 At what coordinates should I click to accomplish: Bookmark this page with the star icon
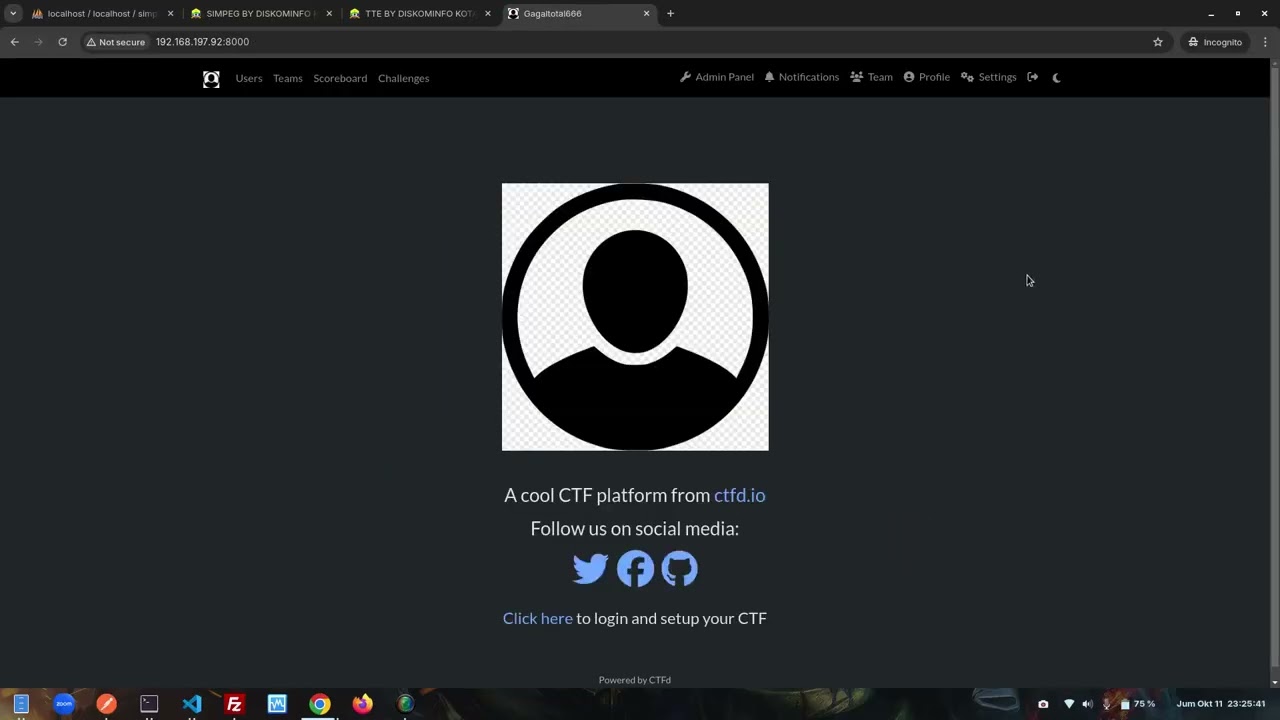[x=1158, y=42]
